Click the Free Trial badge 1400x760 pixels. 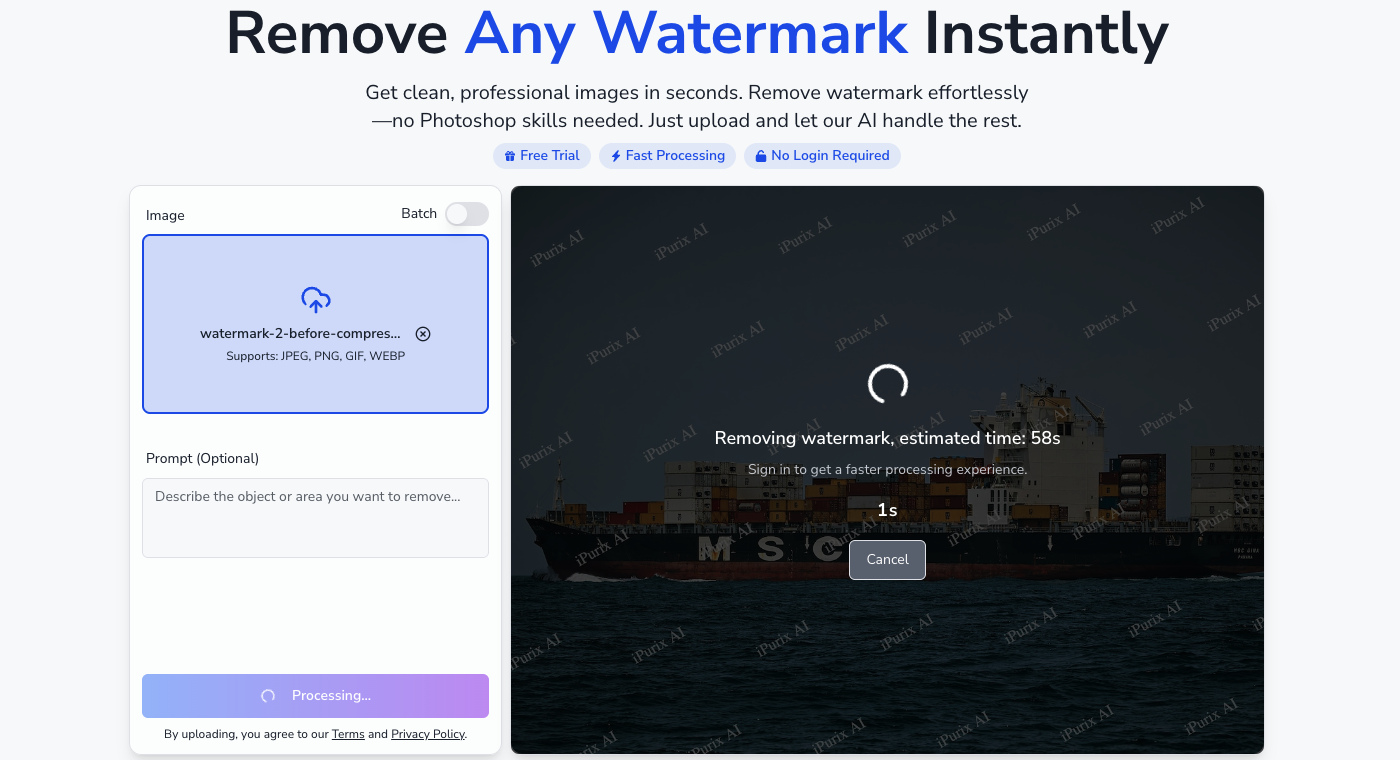pyautogui.click(x=542, y=156)
